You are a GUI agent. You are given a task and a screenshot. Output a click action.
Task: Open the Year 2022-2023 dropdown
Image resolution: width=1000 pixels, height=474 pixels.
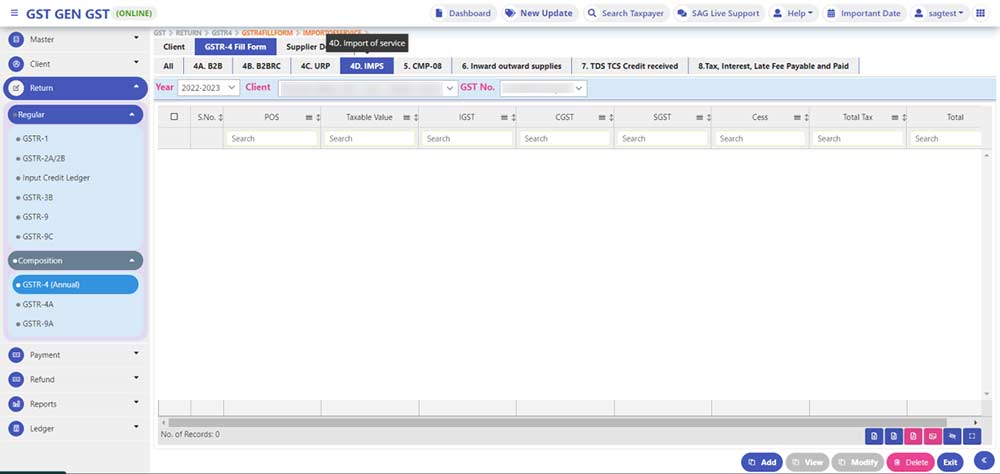209,88
